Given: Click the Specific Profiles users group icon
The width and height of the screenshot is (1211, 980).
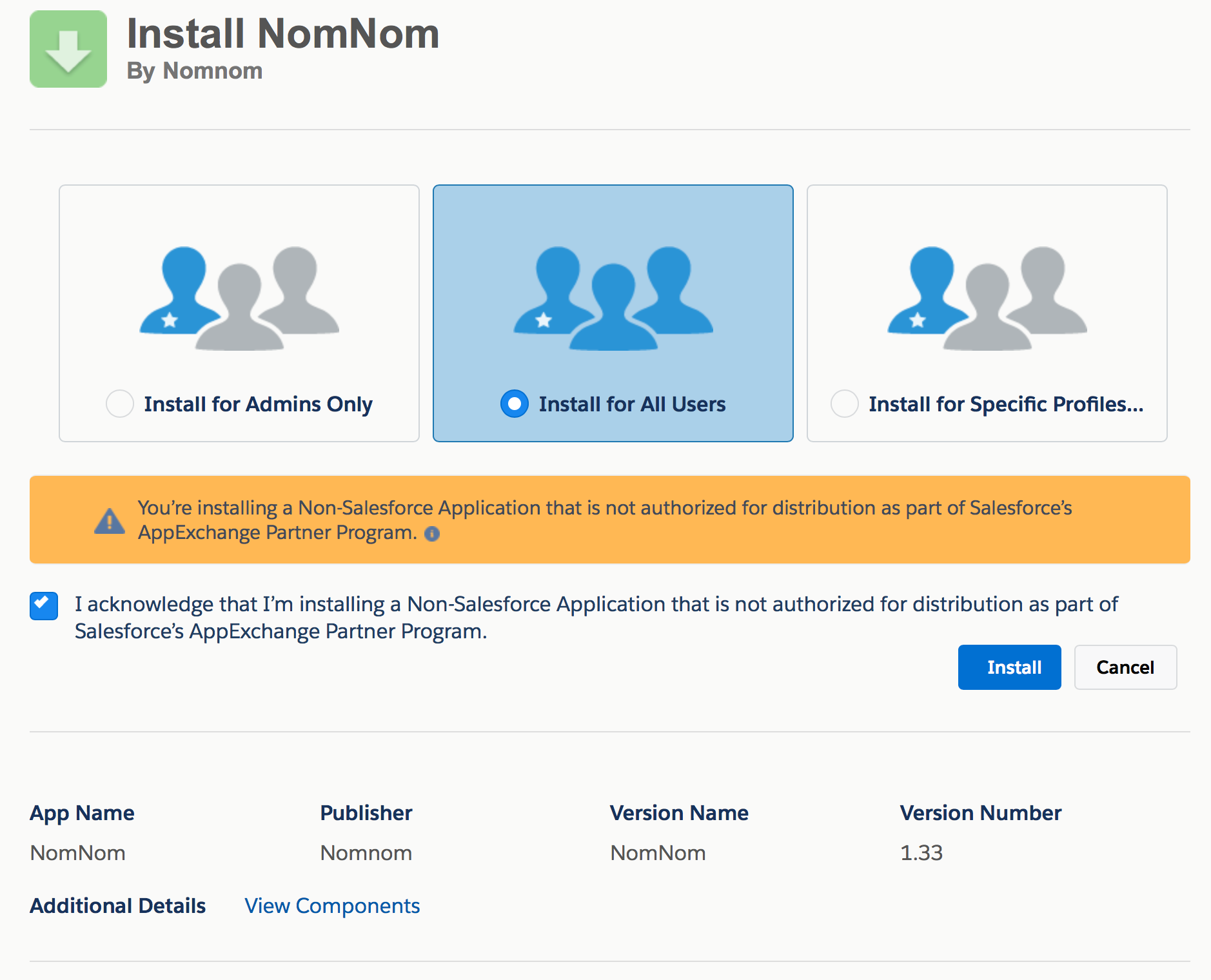Looking at the screenshot, I should click(987, 298).
